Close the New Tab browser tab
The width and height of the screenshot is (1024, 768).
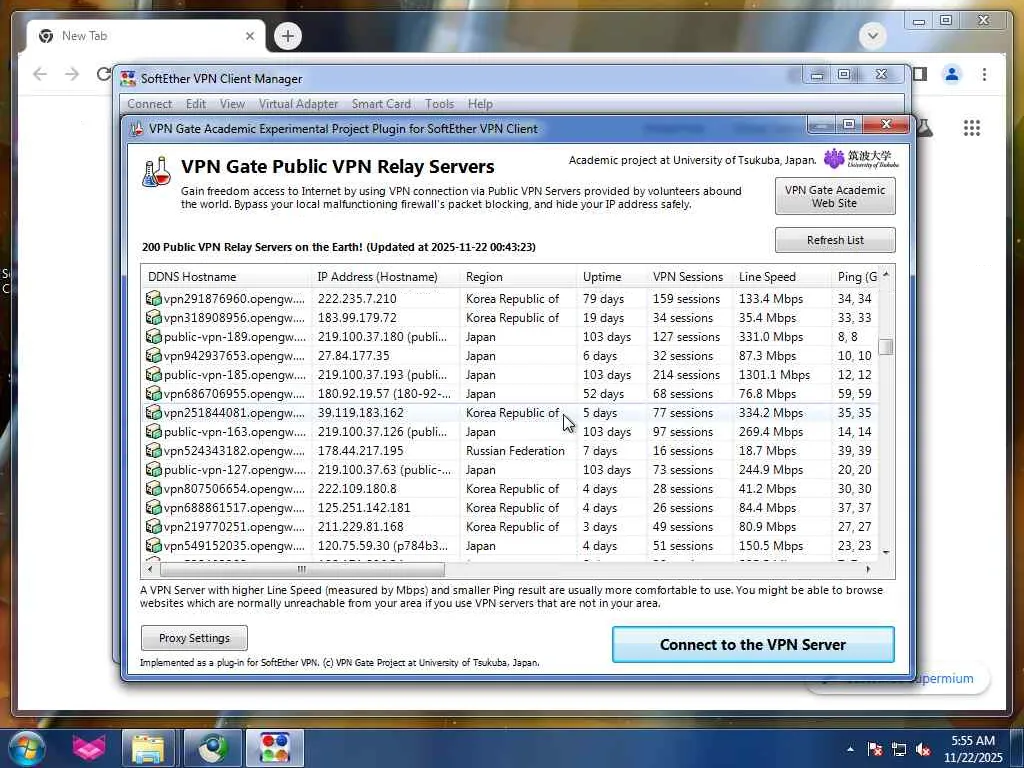[249, 36]
